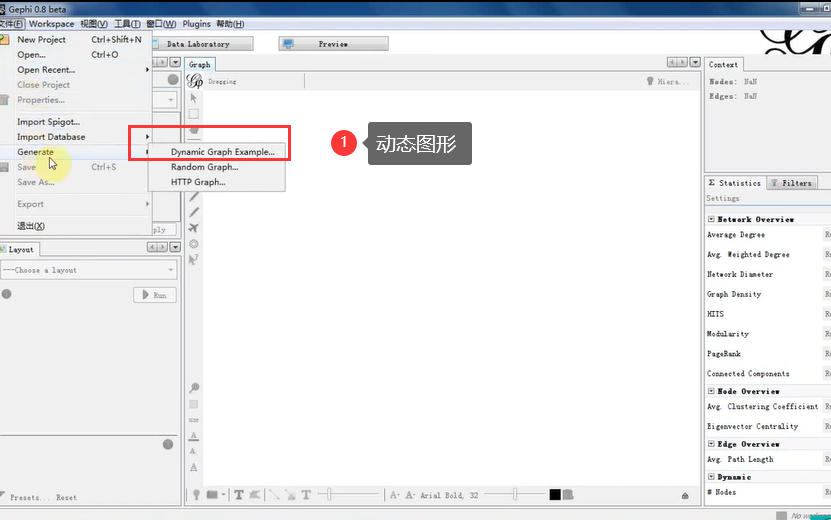
Task: Open the Open Recent... submenu
Action: [x=76, y=69]
